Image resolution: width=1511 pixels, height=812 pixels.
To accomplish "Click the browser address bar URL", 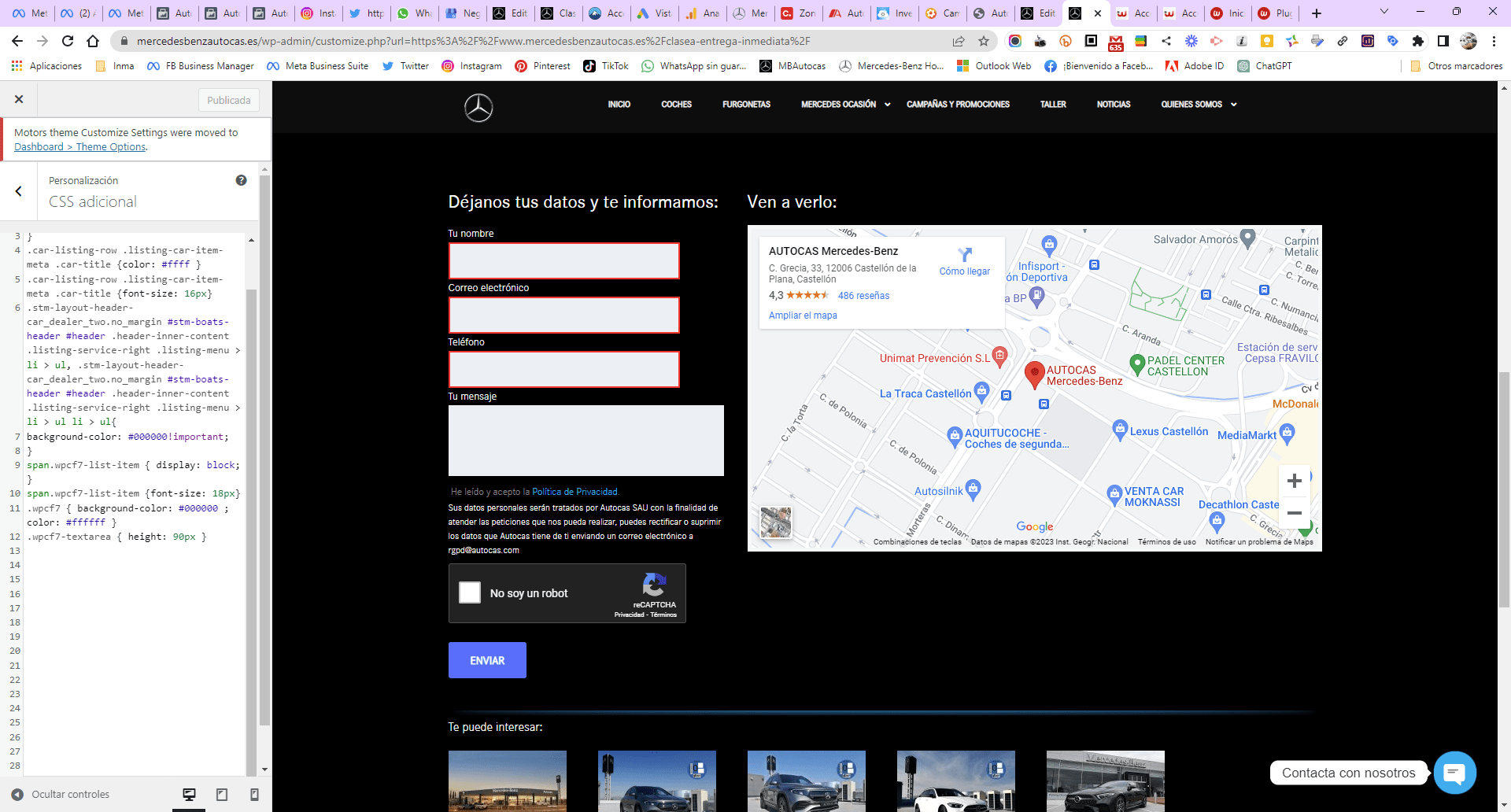I will [x=473, y=41].
